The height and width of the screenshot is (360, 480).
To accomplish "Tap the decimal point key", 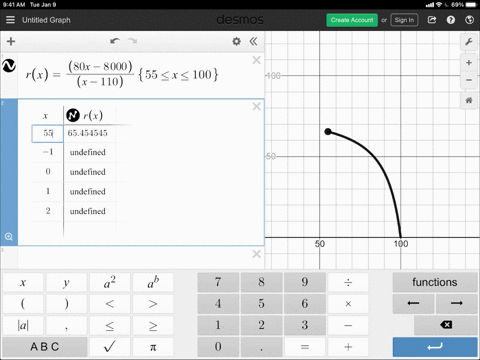I will 261,347.
